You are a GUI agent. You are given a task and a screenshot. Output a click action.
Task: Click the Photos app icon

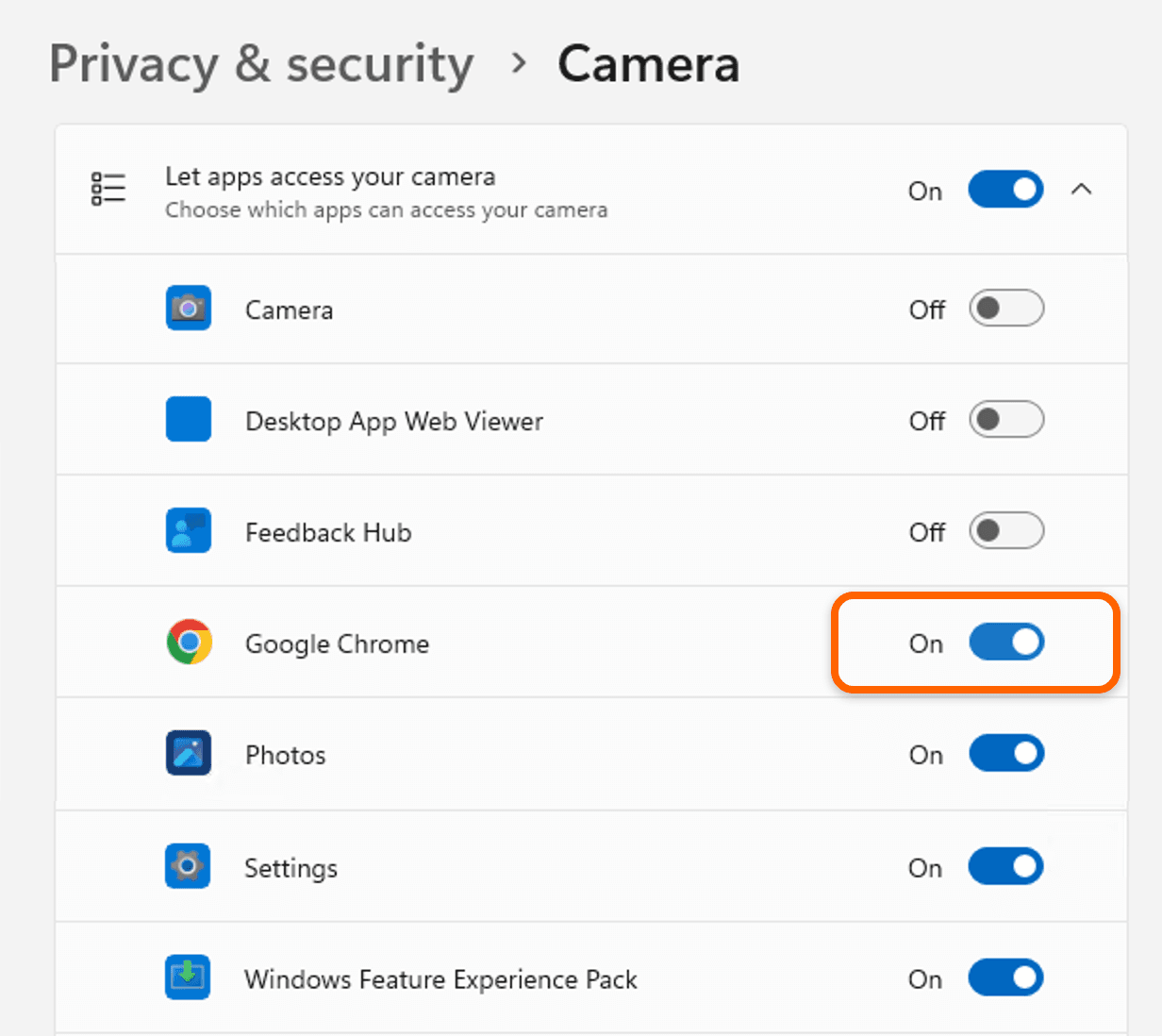(189, 754)
